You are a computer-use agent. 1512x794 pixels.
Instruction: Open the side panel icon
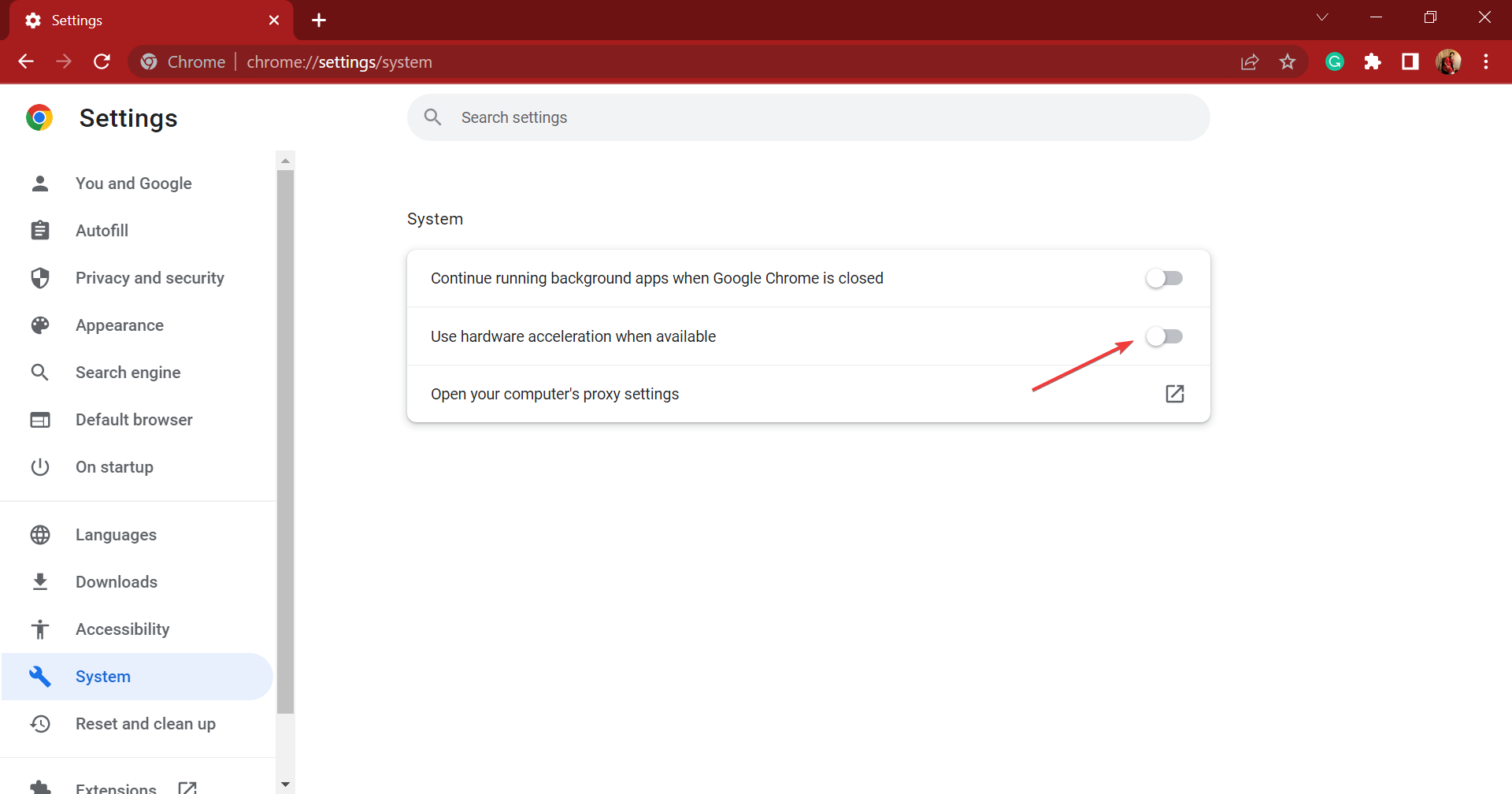coord(1410,61)
